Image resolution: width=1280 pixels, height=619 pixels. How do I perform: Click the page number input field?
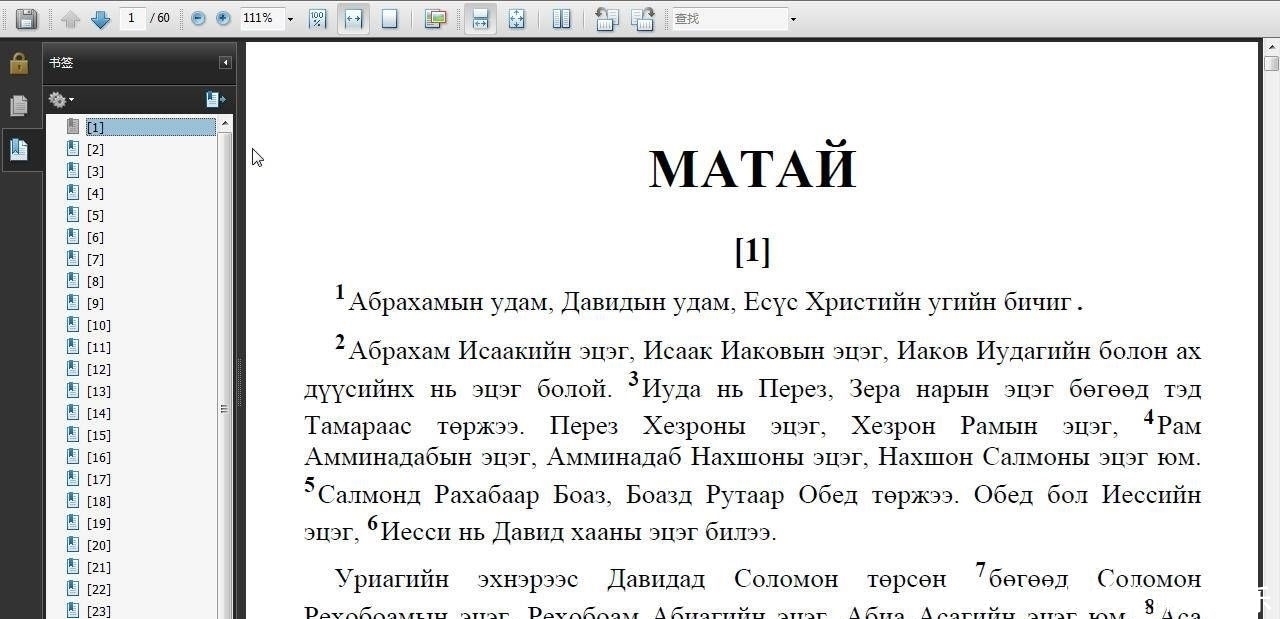click(132, 18)
